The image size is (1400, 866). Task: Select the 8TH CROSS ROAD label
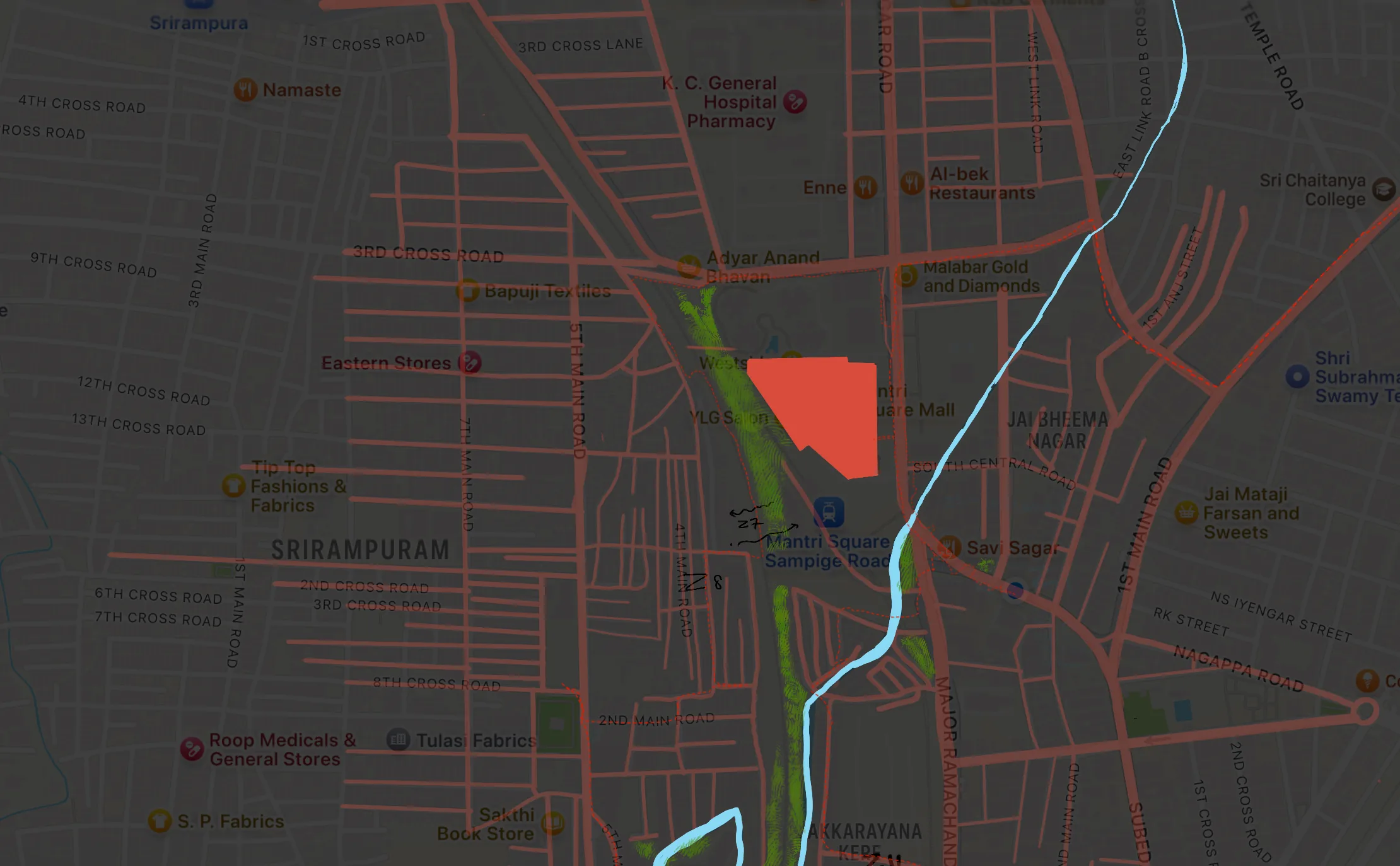[437, 684]
